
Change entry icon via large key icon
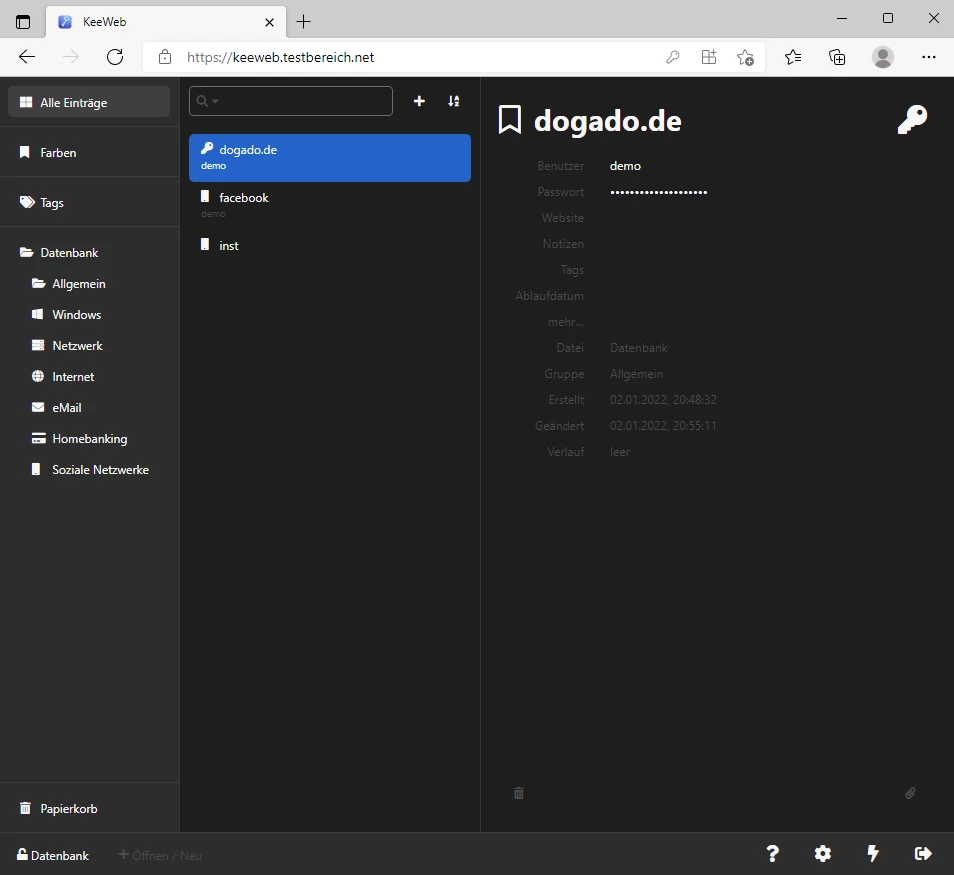[x=912, y=120]
